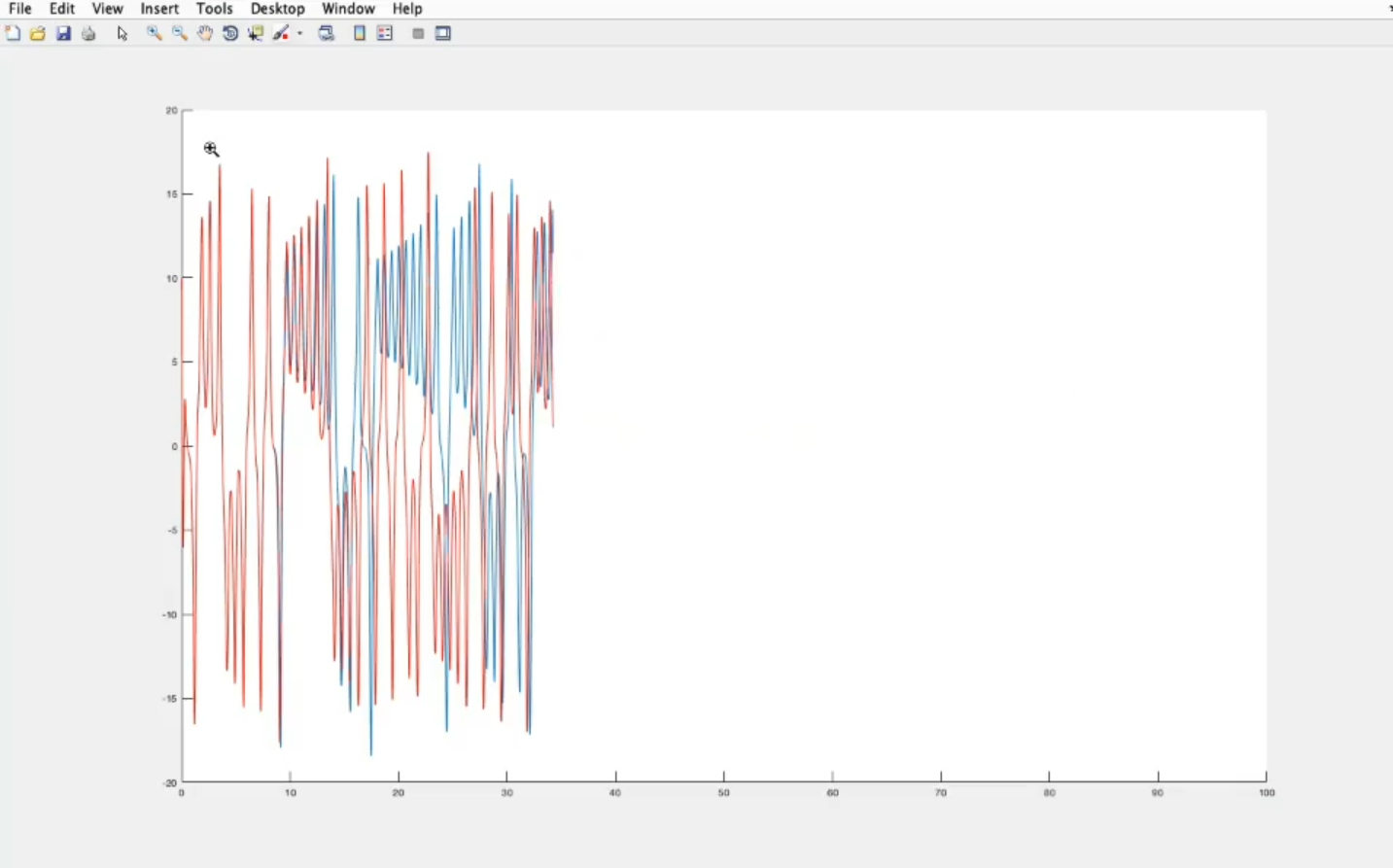Click the Open file folder icon
Screen dimensions: 1393x868
(38, 33)
